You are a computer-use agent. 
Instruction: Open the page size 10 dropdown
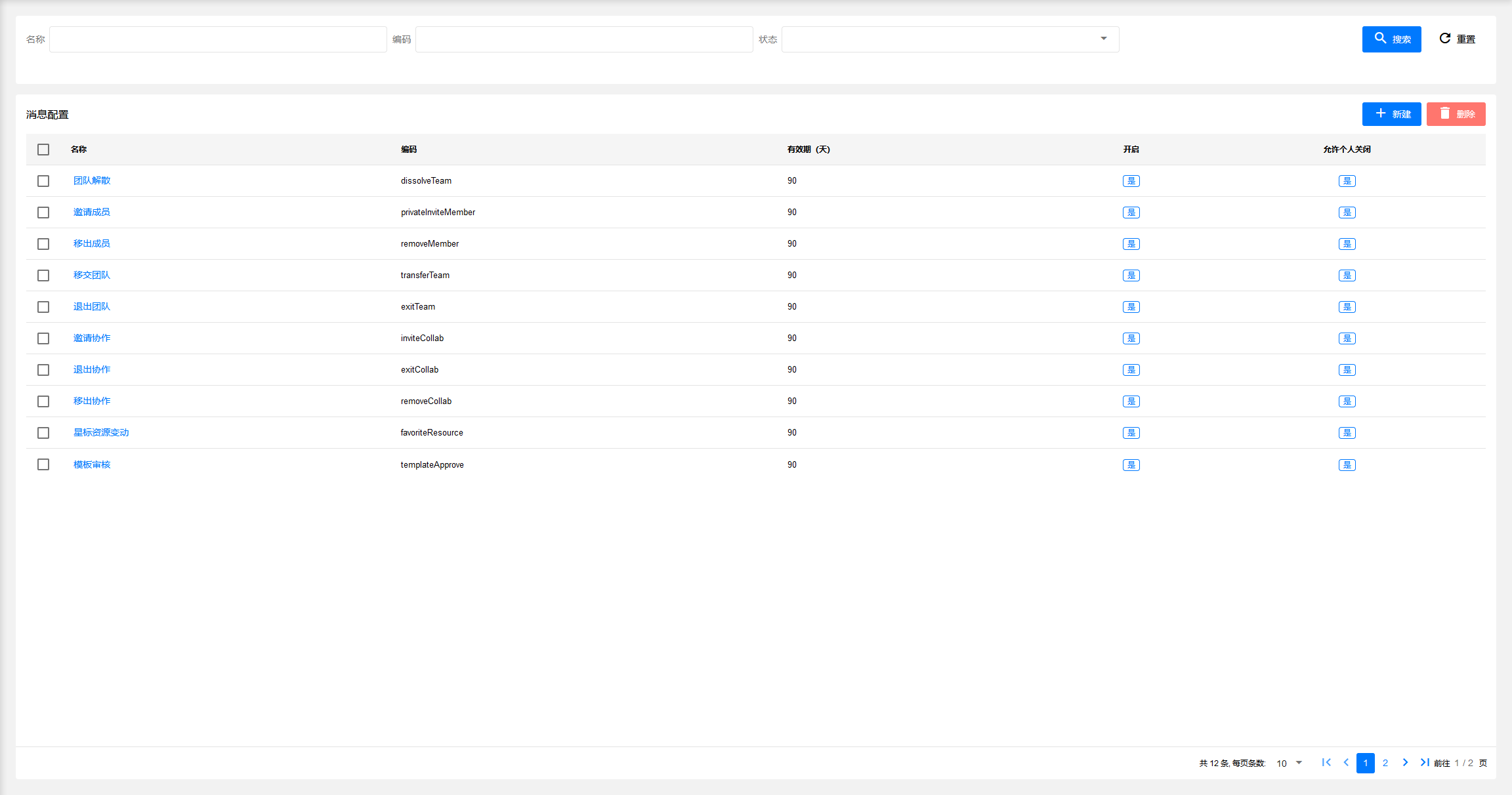pos(1290,763)
